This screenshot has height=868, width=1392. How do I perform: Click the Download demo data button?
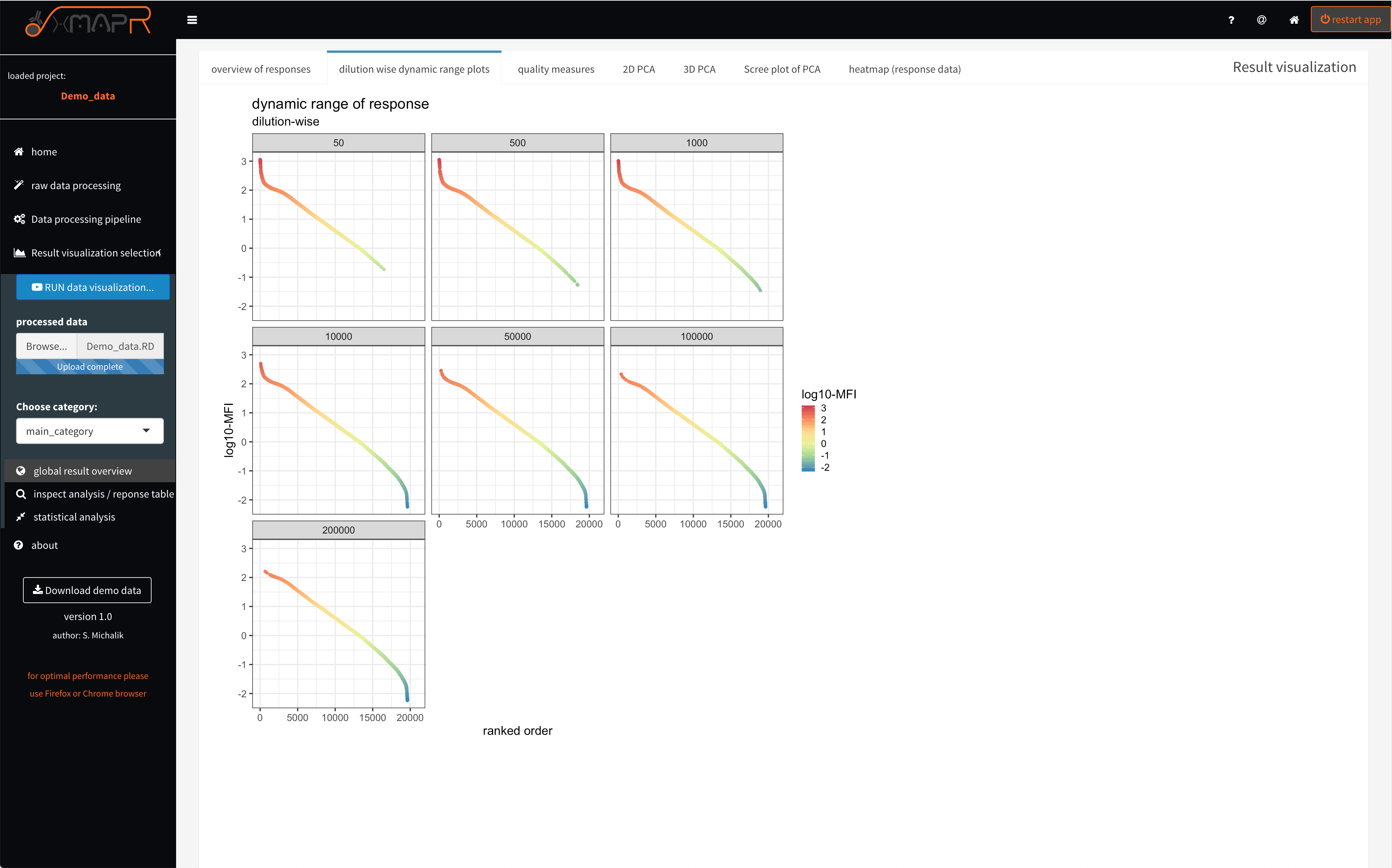pos(87,590)
